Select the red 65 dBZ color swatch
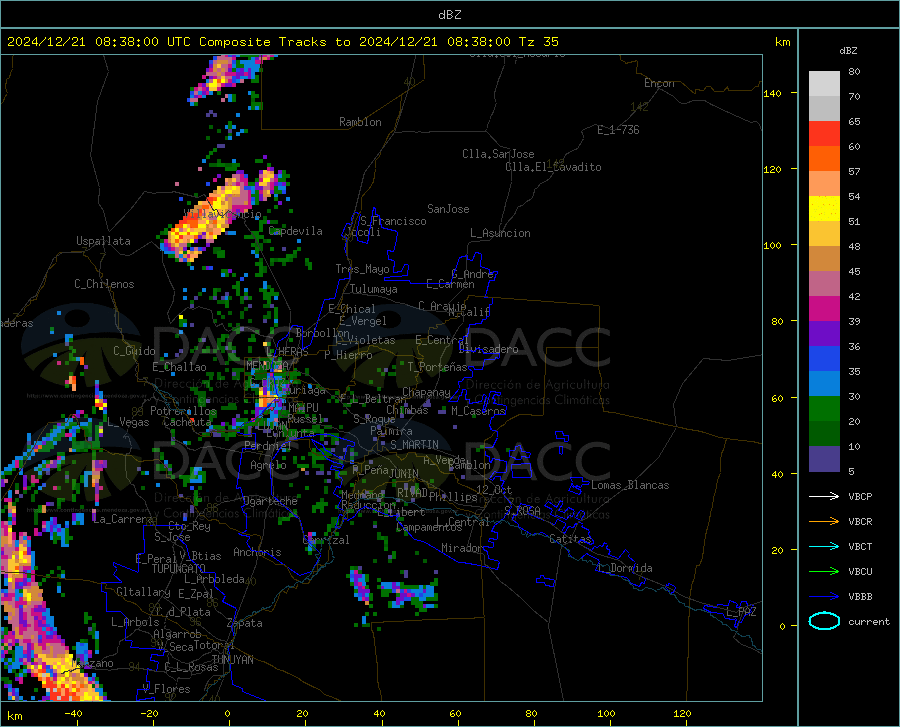 click(824, 134)
